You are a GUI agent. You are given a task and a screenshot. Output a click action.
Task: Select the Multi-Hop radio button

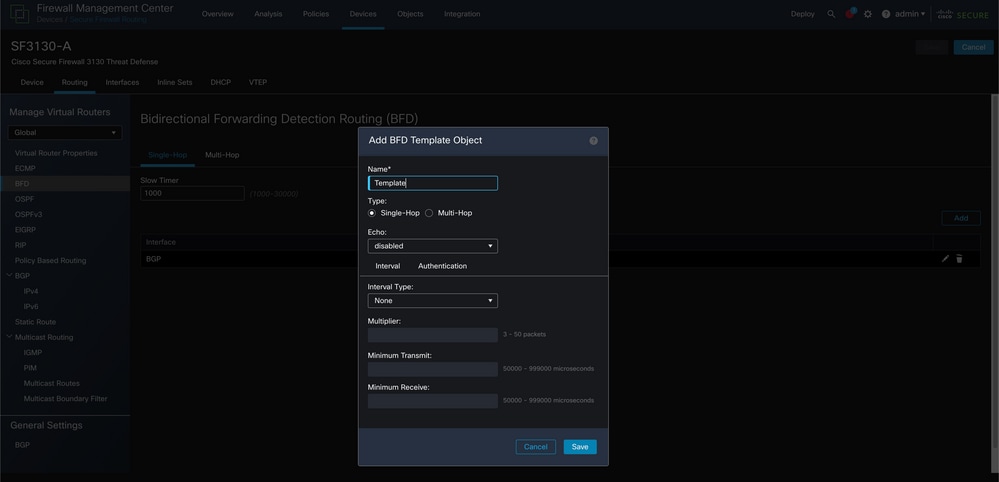[x=429, y=213]
